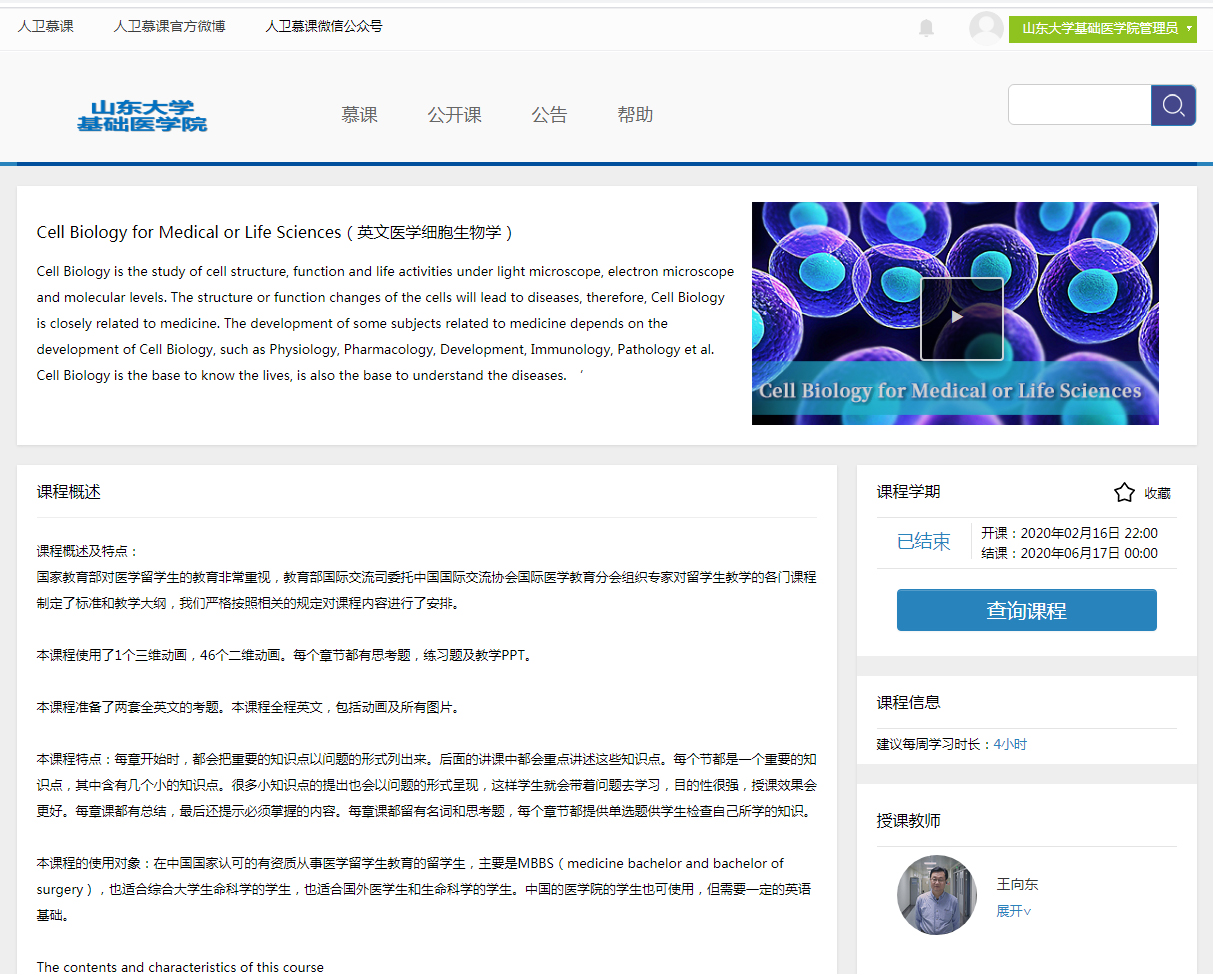Viewport: 1215px width, 976px height.
Task: Open the 帮助 menu
Action: point(635,115)
